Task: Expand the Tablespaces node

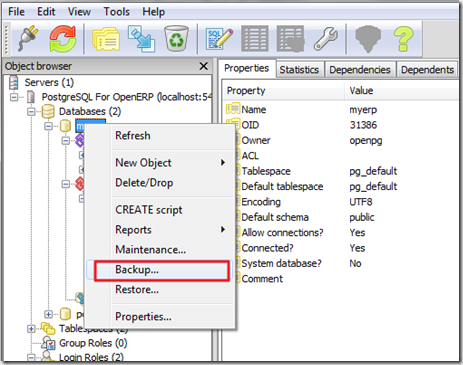Action: click(31, 329)
